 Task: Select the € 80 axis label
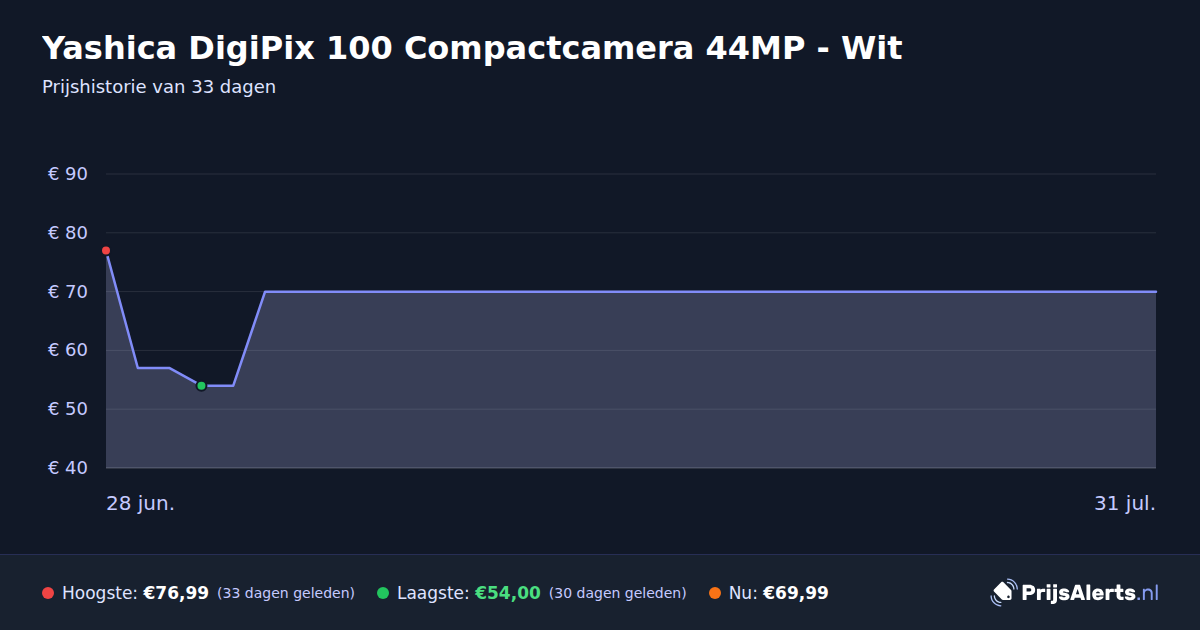coord(68,233)
